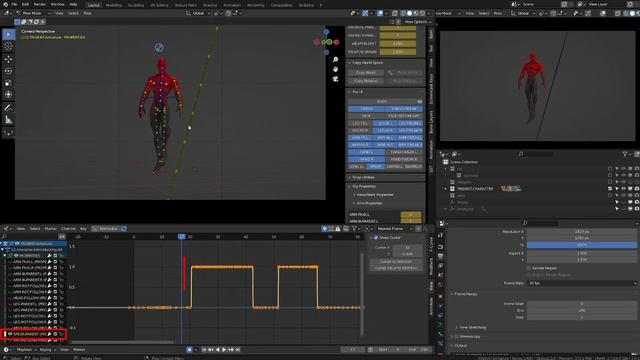
Task: Toggle visibility of SPEAR-PARENT channel
Action: click(10, 334)
